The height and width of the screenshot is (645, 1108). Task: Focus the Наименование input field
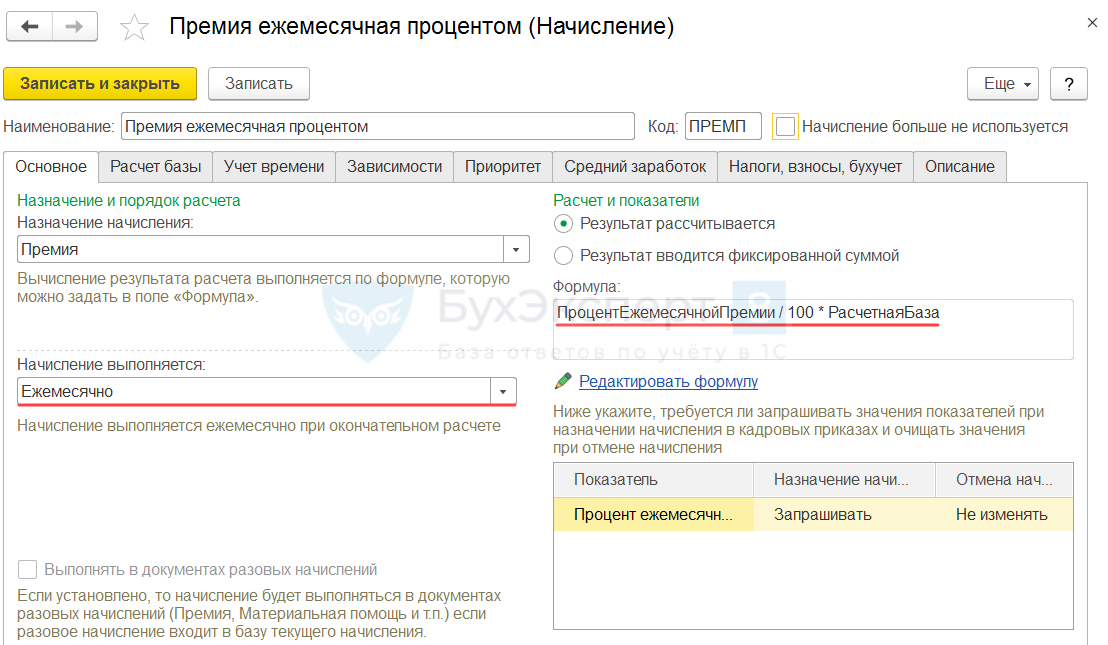[x=378, y=126]
